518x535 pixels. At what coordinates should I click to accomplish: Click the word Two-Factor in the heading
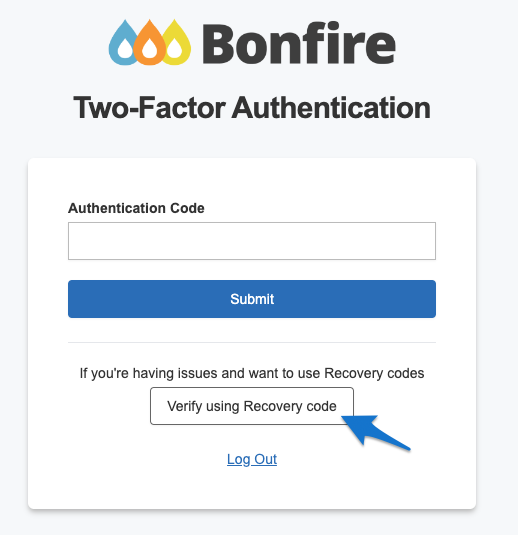coord(149,108)
